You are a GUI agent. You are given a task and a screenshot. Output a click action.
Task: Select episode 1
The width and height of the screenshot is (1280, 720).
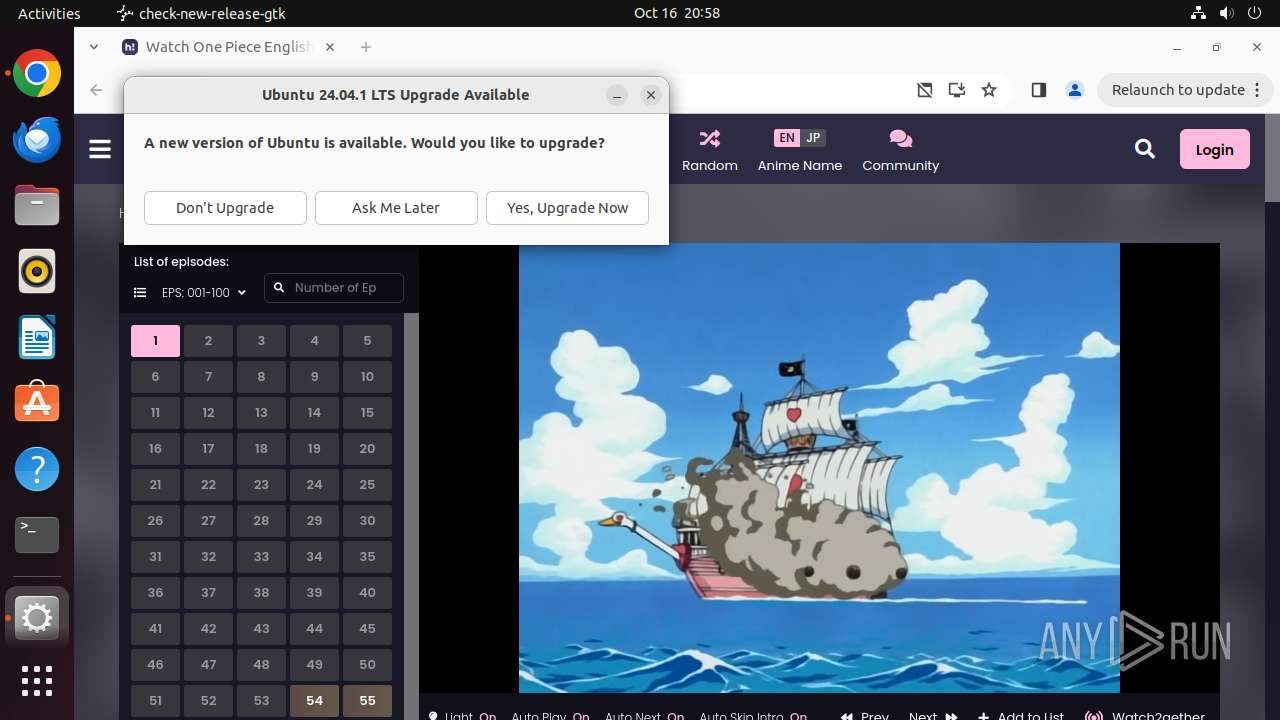pyautogui.click(x=155, y=341)
